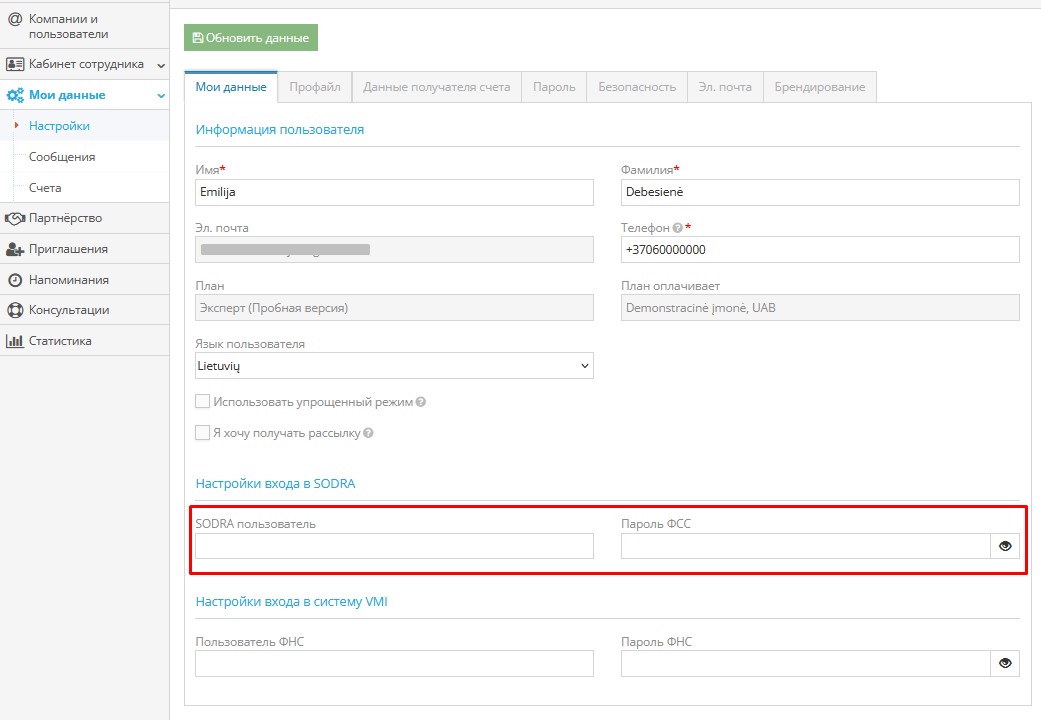Click the help icon next to Телефон
Viewport: 1041px width, 720px height.
pyautogui.click(x=678, y=228)
